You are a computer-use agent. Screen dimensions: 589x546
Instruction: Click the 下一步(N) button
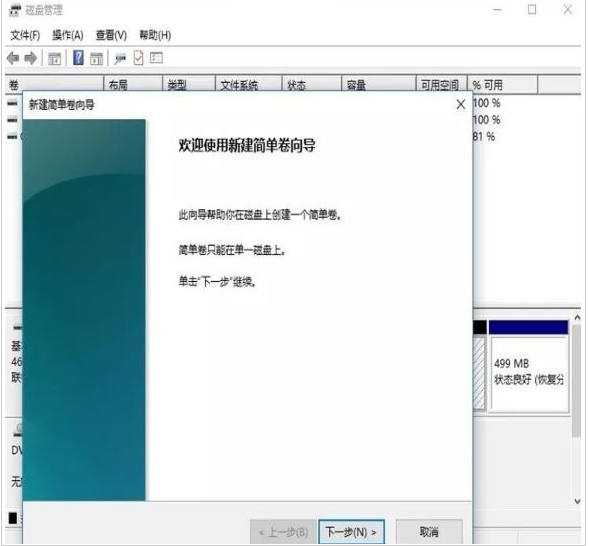click(x=351, y=532)
